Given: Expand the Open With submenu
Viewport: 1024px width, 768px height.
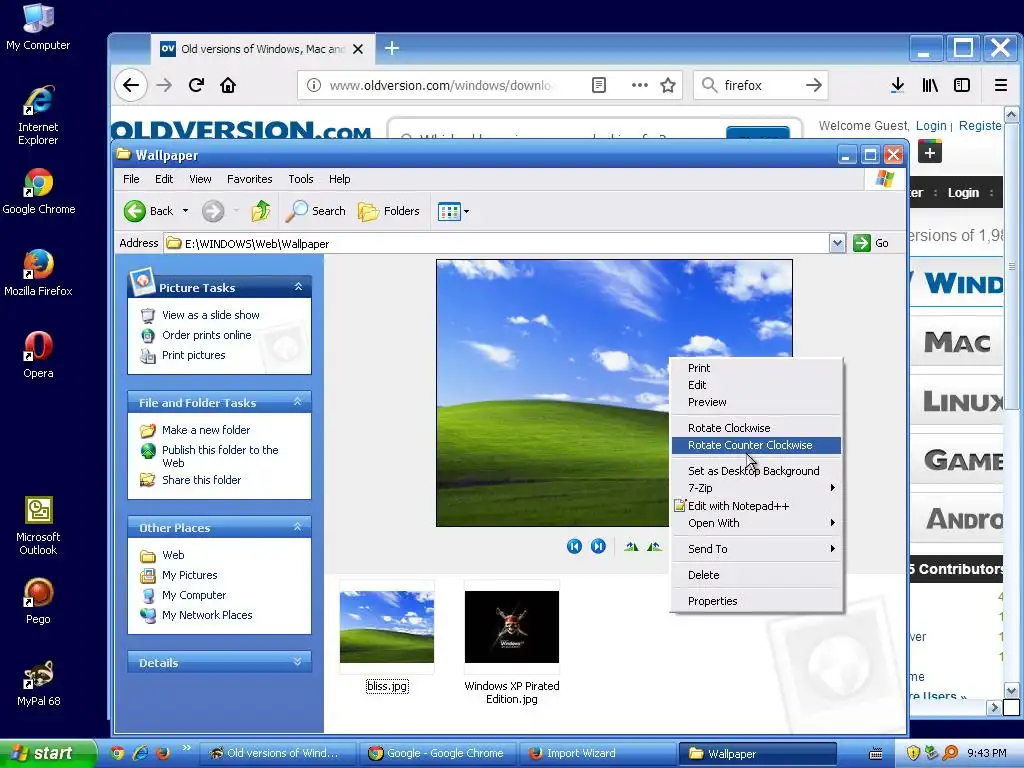Looking at the screenshot, I should point(756,523).
